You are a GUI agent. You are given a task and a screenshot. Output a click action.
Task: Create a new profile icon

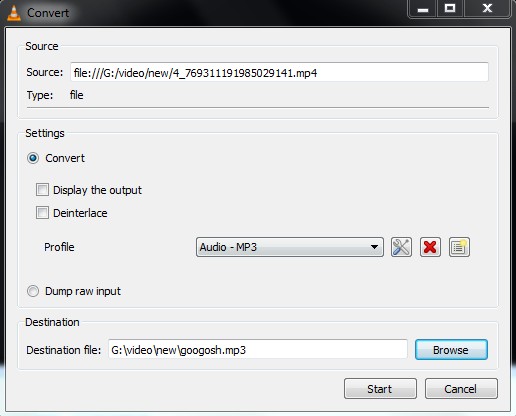coord(459,247)
